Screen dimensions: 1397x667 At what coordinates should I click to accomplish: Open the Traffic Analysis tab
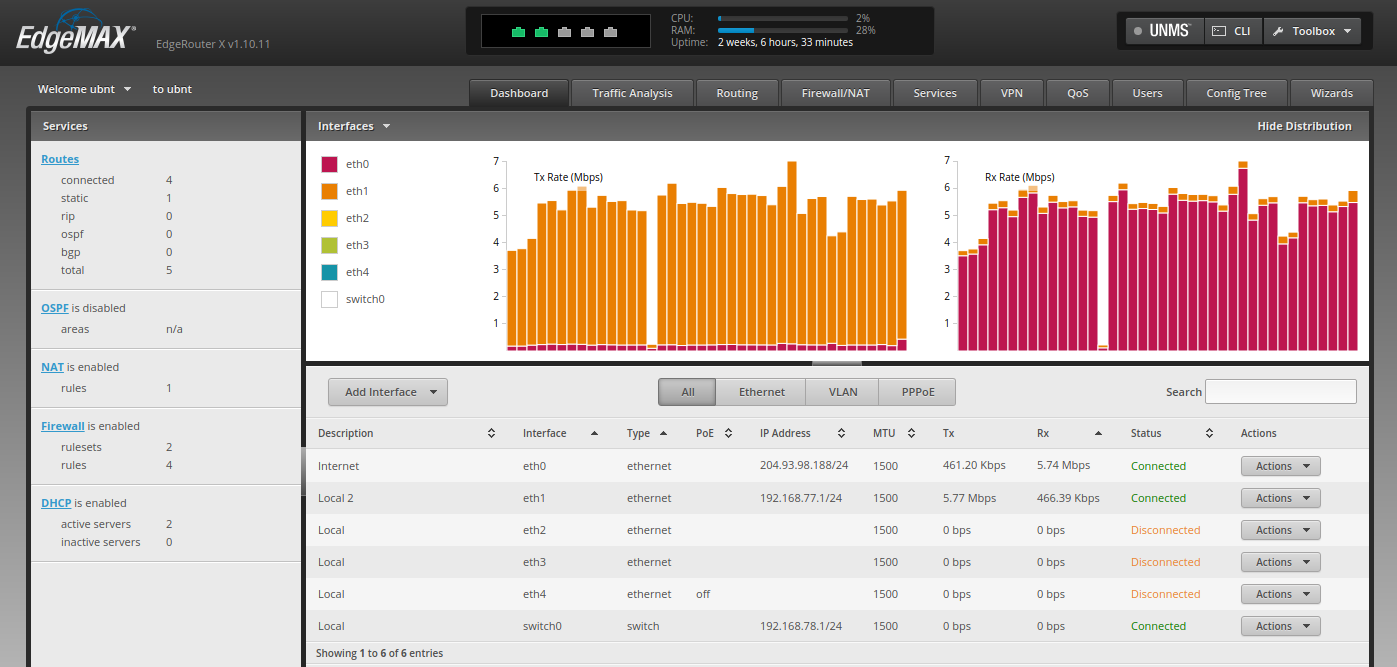click(632, 93)
